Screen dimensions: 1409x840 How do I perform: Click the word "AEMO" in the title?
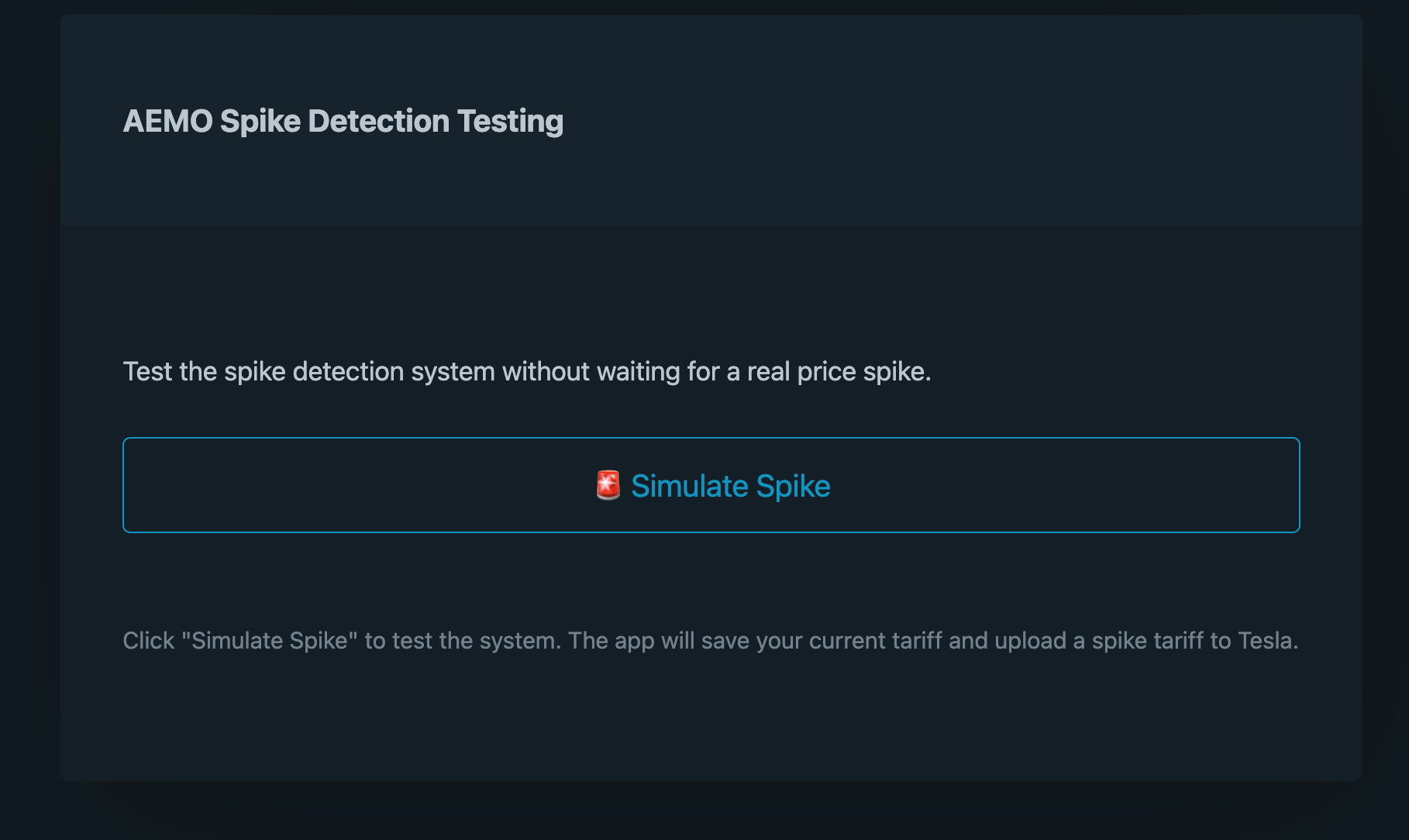pos(167,121)
